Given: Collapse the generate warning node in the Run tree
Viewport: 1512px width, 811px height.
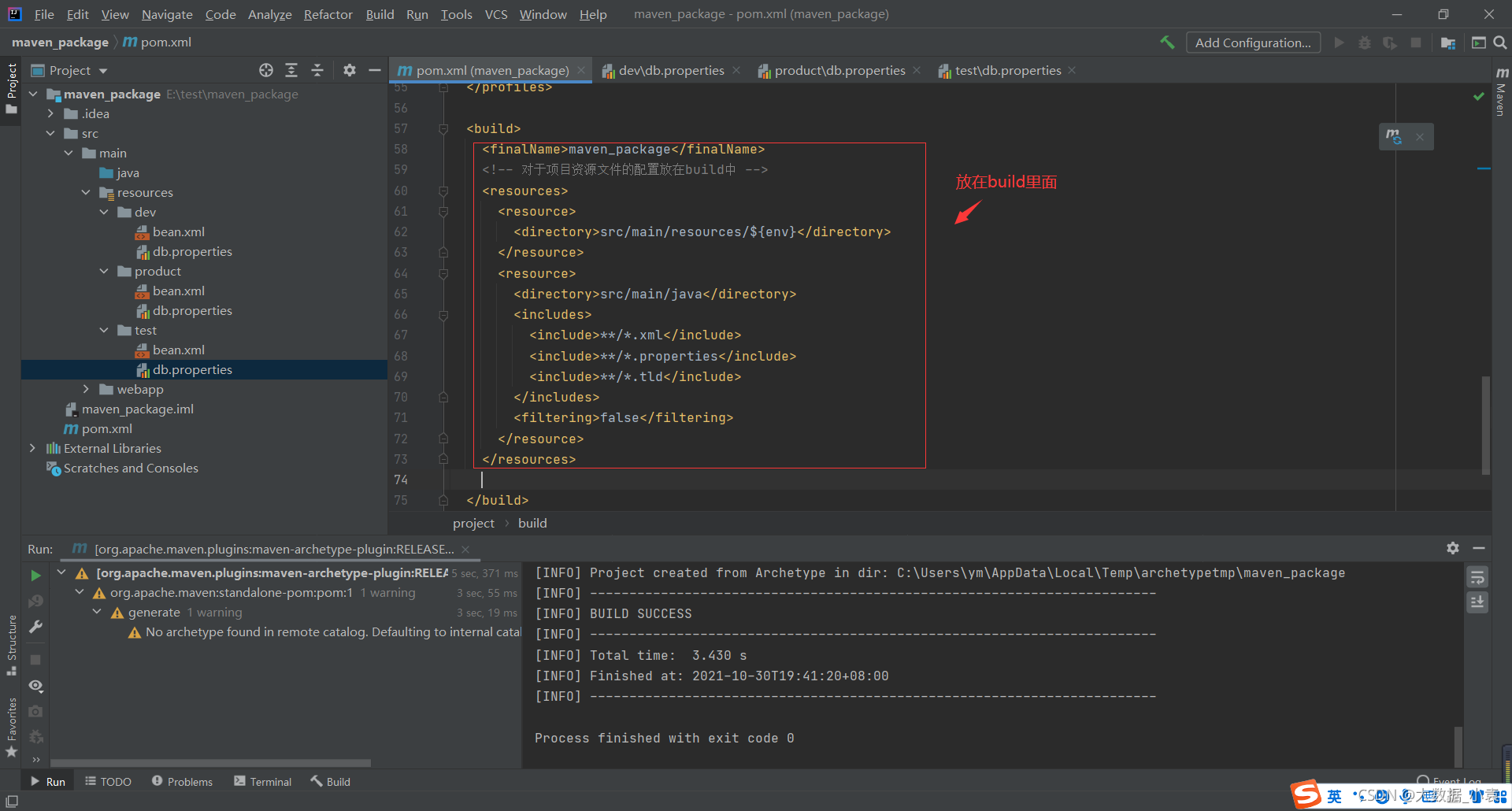Looking at the screenshot, I should (97, 612).
